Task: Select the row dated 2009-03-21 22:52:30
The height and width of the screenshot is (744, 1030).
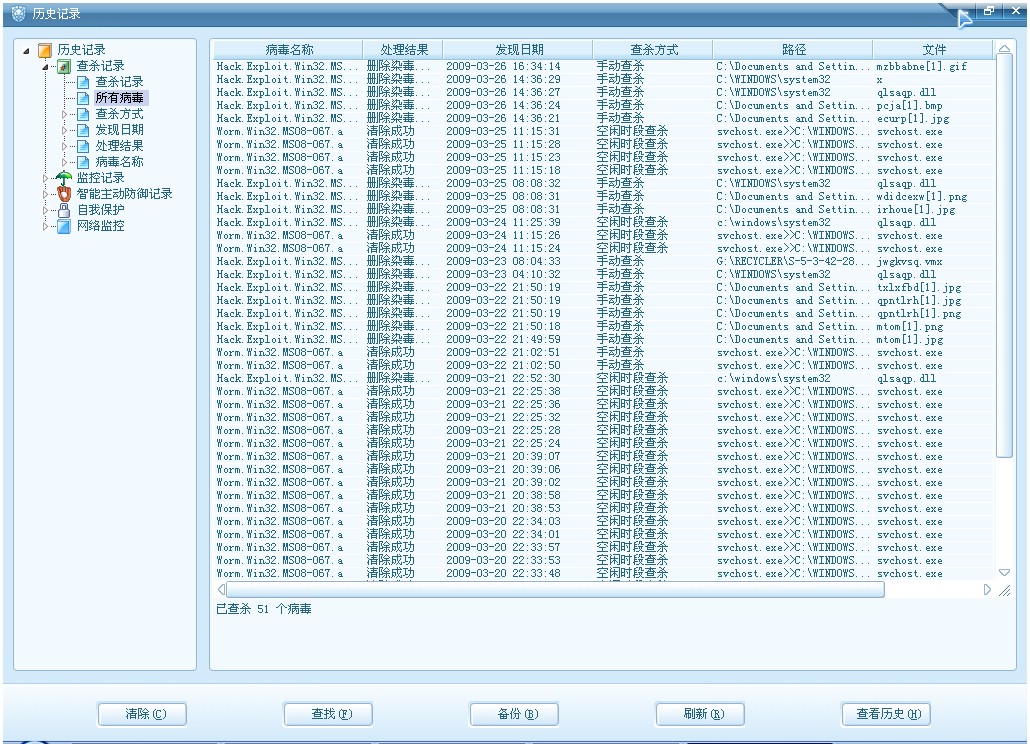Action: click(604, 378)
